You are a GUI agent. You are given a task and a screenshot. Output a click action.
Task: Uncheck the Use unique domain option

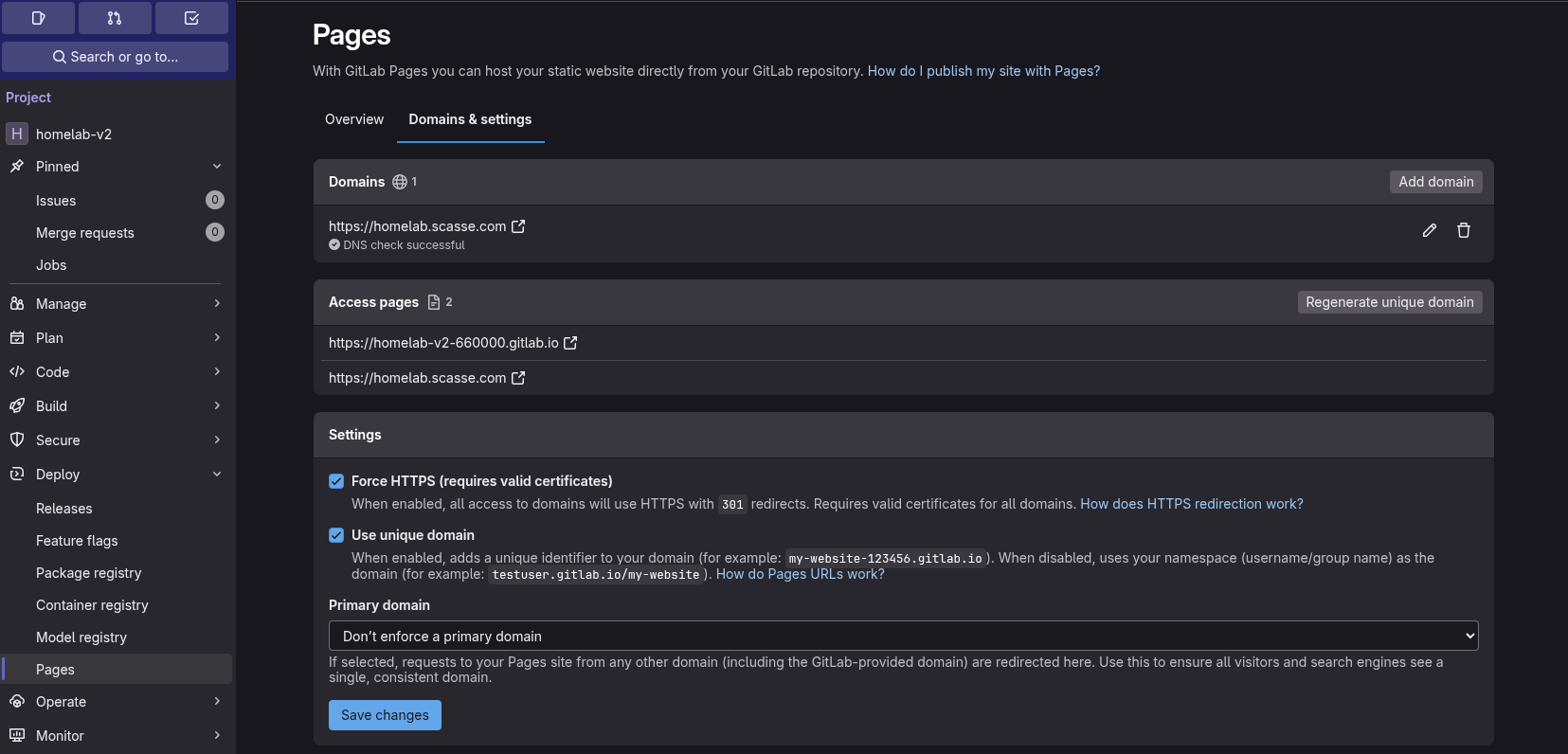click(x=336, y=534)
